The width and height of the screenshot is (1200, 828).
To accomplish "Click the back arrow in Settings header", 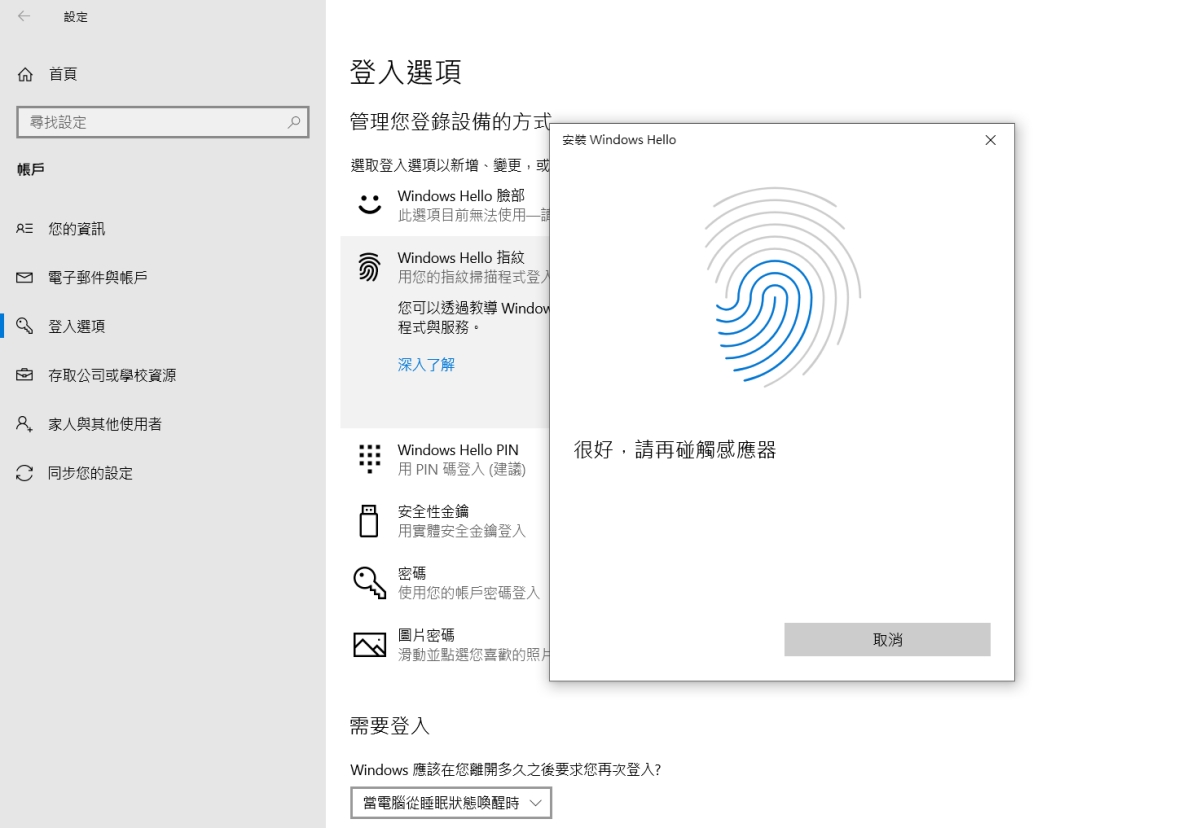I will [x=24, y=16].
